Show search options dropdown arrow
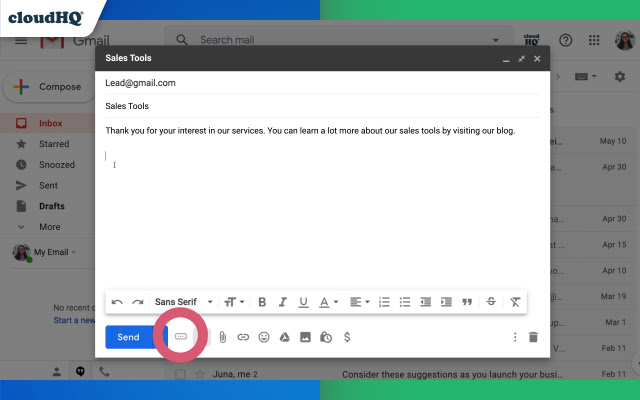640x400 pixels. [x=496, y=40]
